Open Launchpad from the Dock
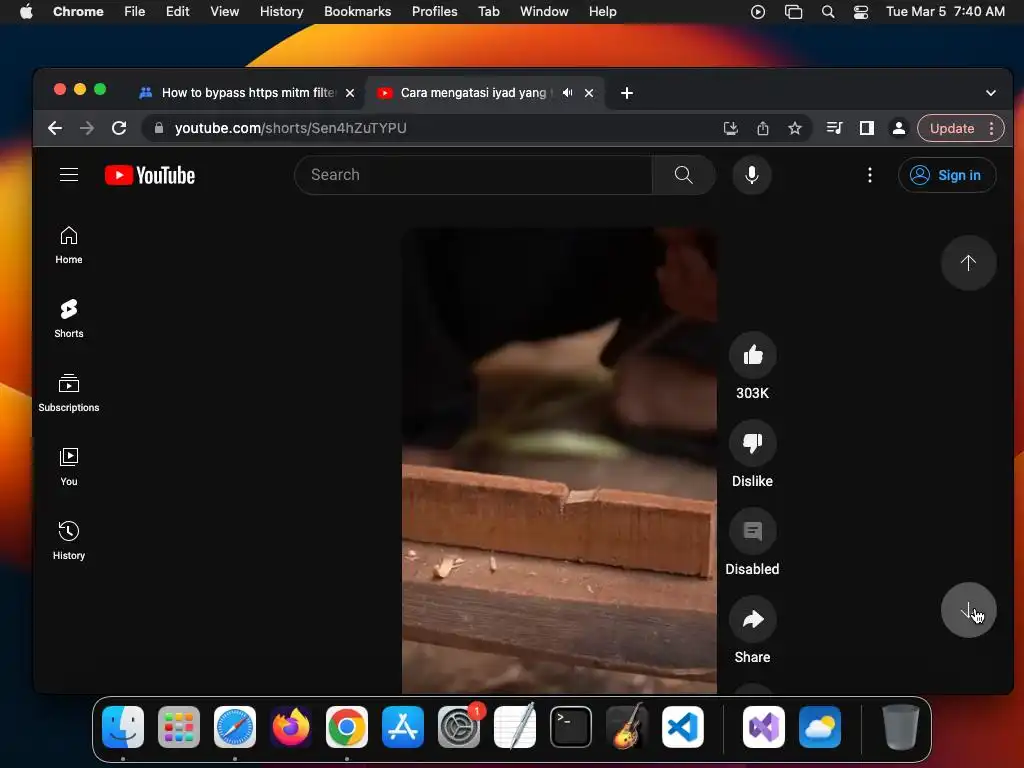 (x=179, y=727)
